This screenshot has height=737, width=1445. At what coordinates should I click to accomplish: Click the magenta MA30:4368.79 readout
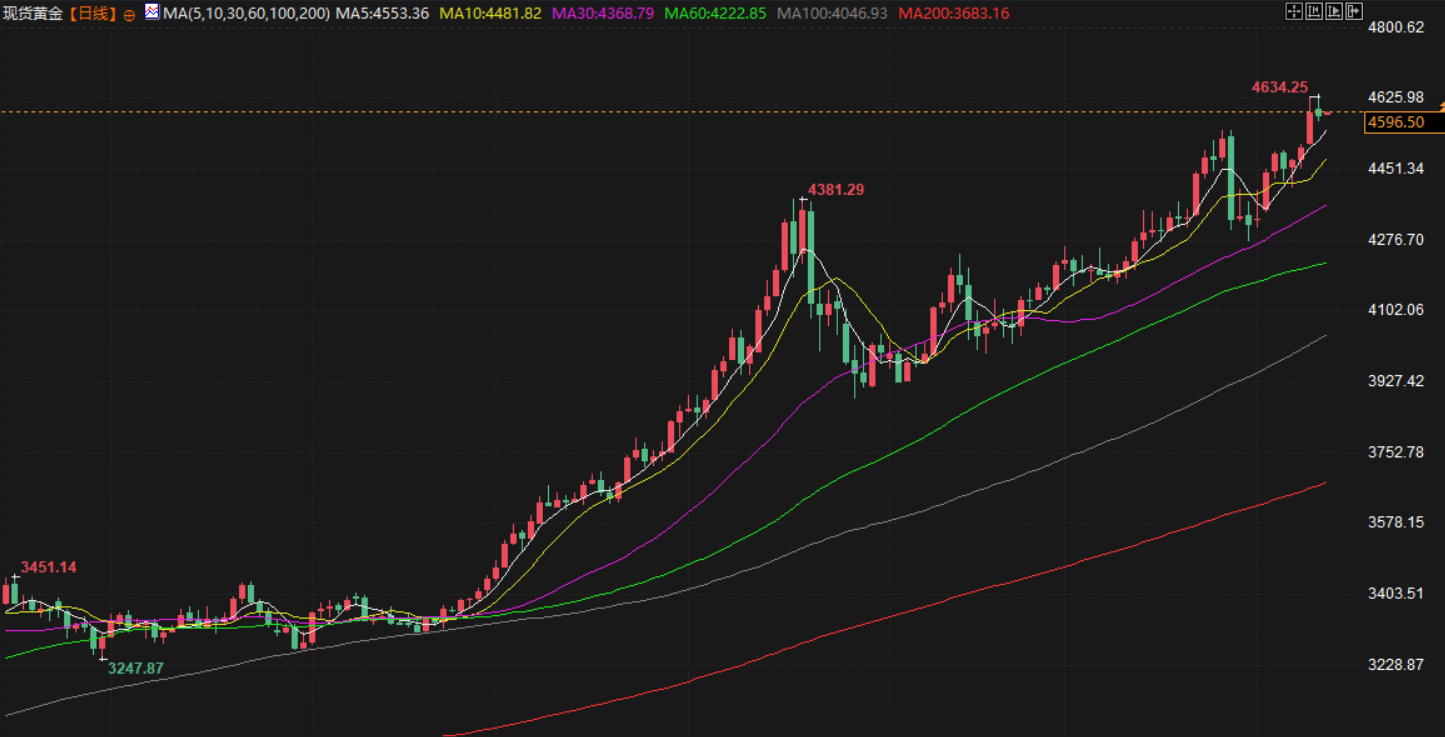(x=603, y=14)
